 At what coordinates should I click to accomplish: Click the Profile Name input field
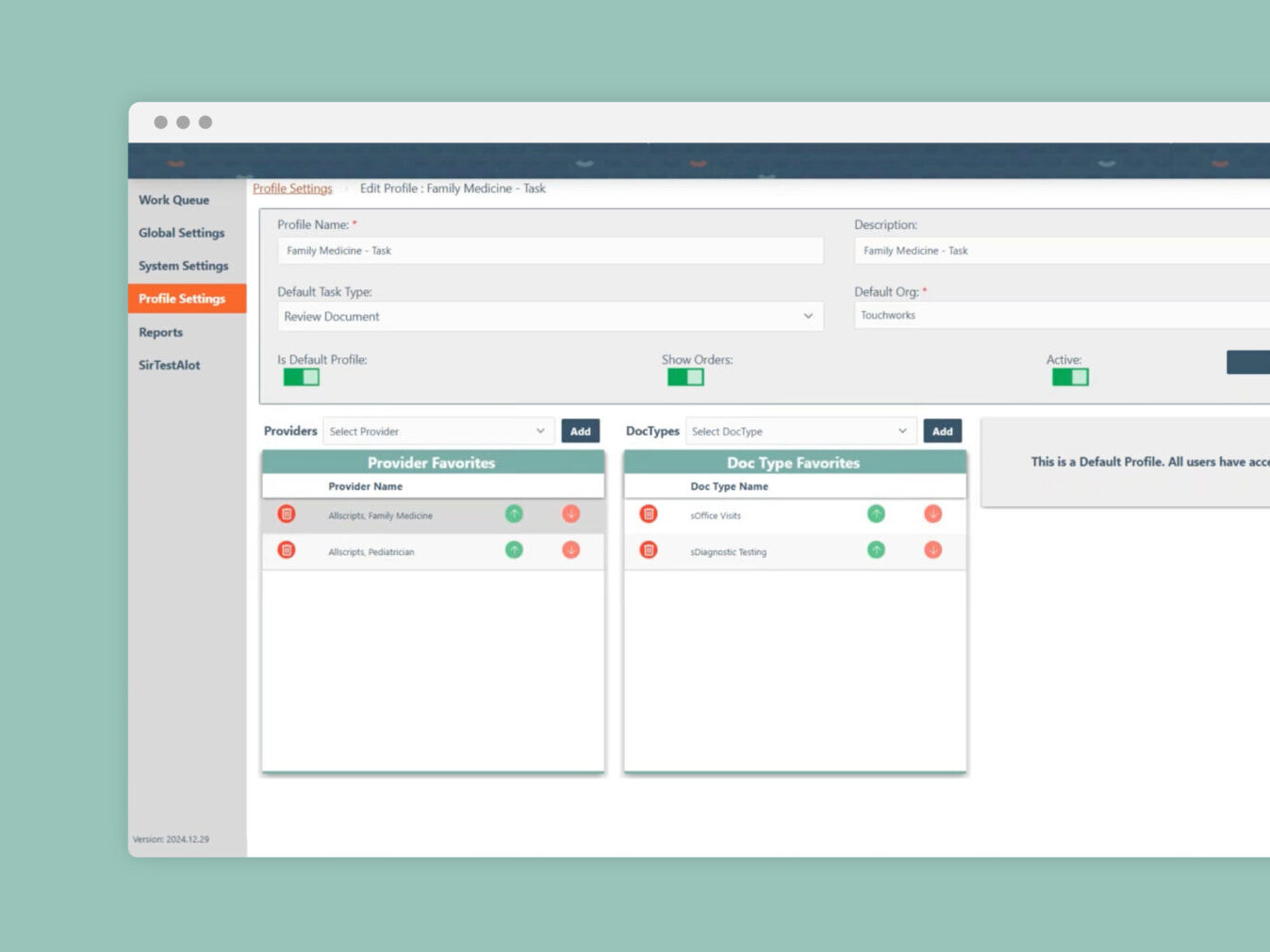(x=550, y=251)
